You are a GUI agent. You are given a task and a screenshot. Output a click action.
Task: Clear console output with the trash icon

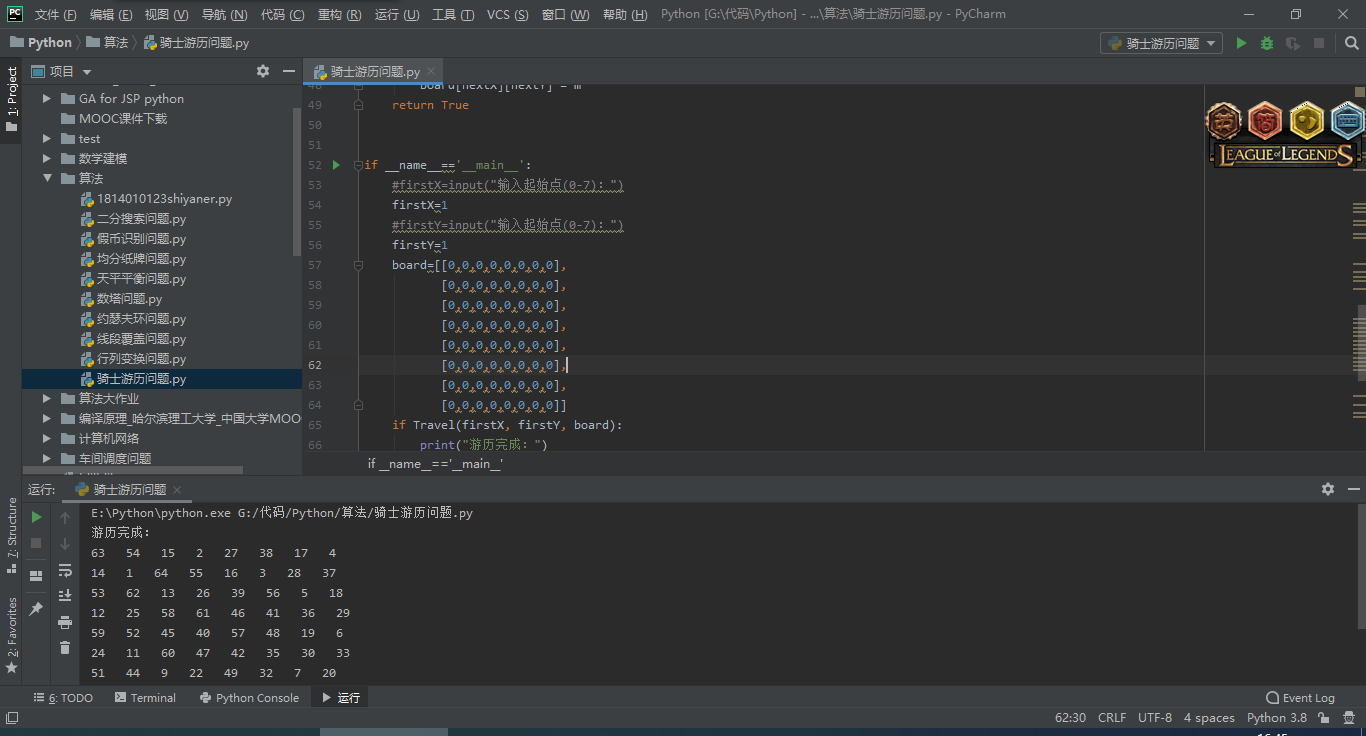coord(65,648)
